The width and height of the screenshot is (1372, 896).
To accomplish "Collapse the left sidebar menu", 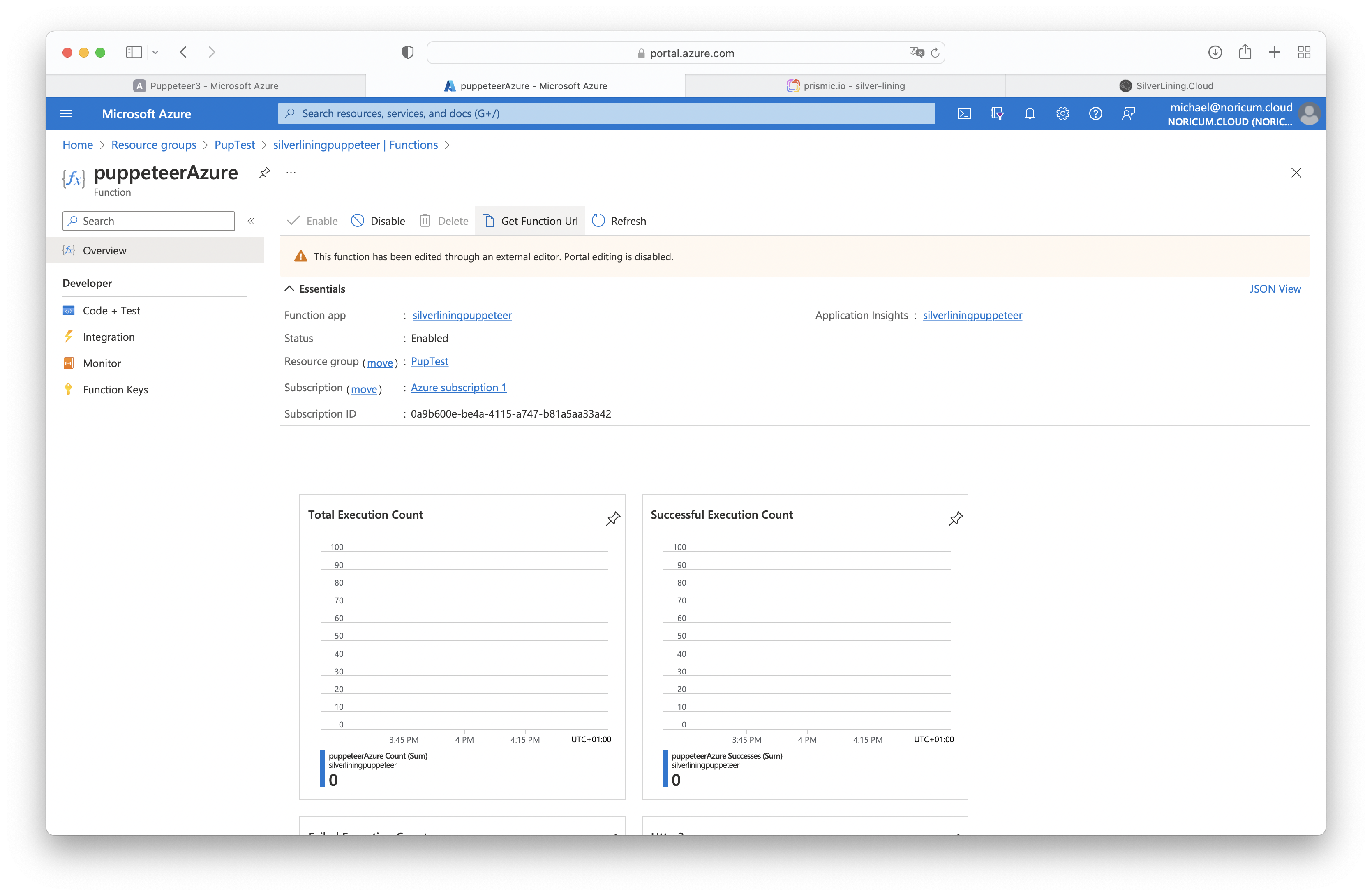I will click(x=251, y=221).
